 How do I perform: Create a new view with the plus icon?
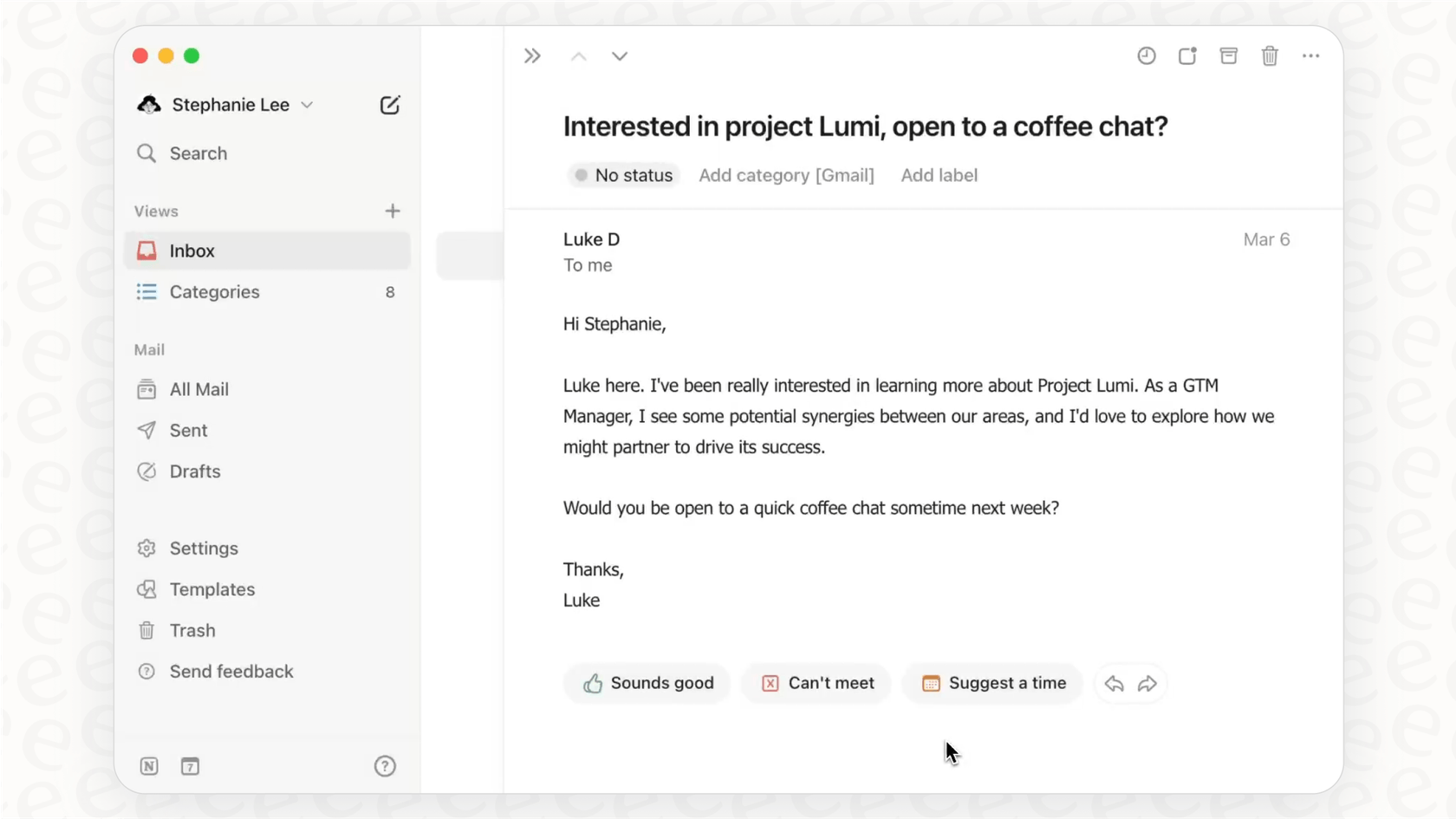[392, 210]
